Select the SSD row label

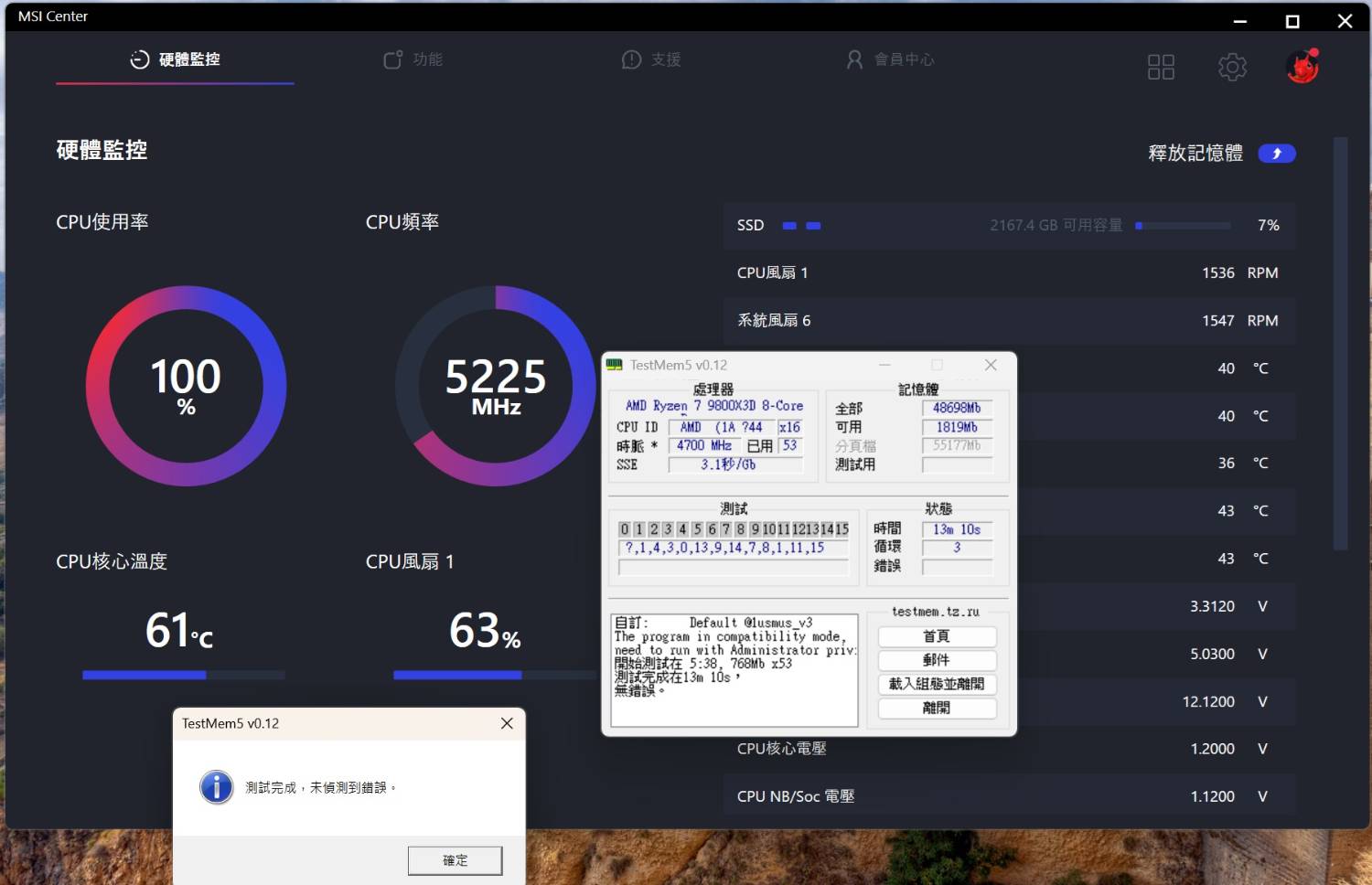pos(750,225)
